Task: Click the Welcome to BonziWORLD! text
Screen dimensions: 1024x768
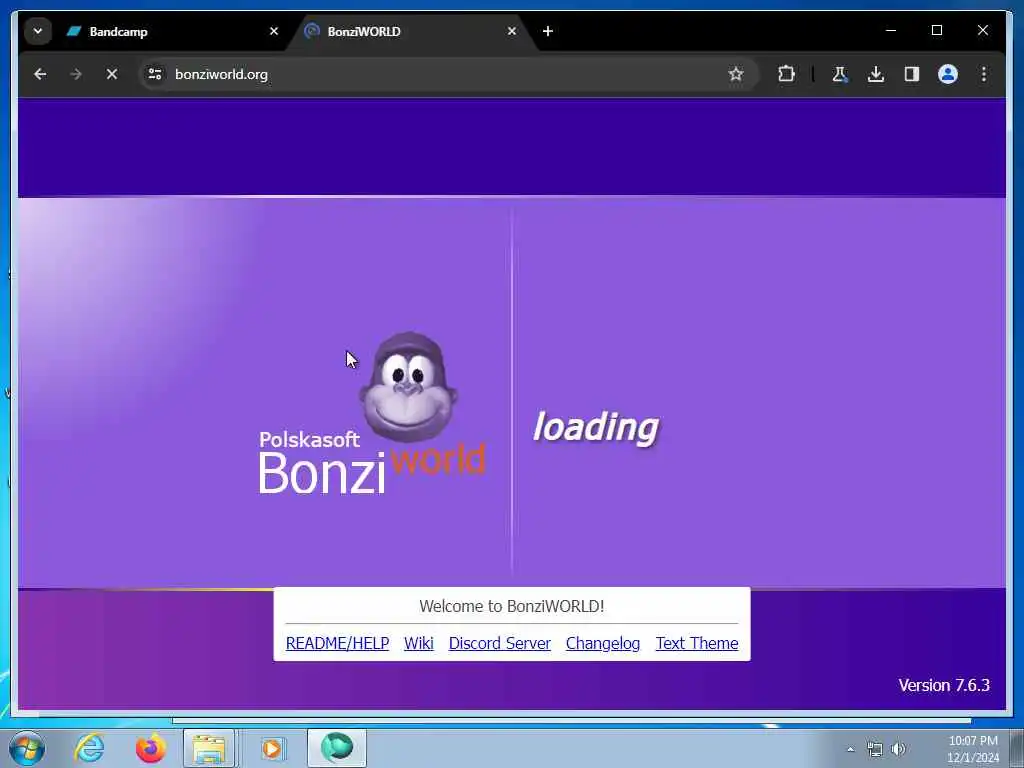Action: (511, 606)
